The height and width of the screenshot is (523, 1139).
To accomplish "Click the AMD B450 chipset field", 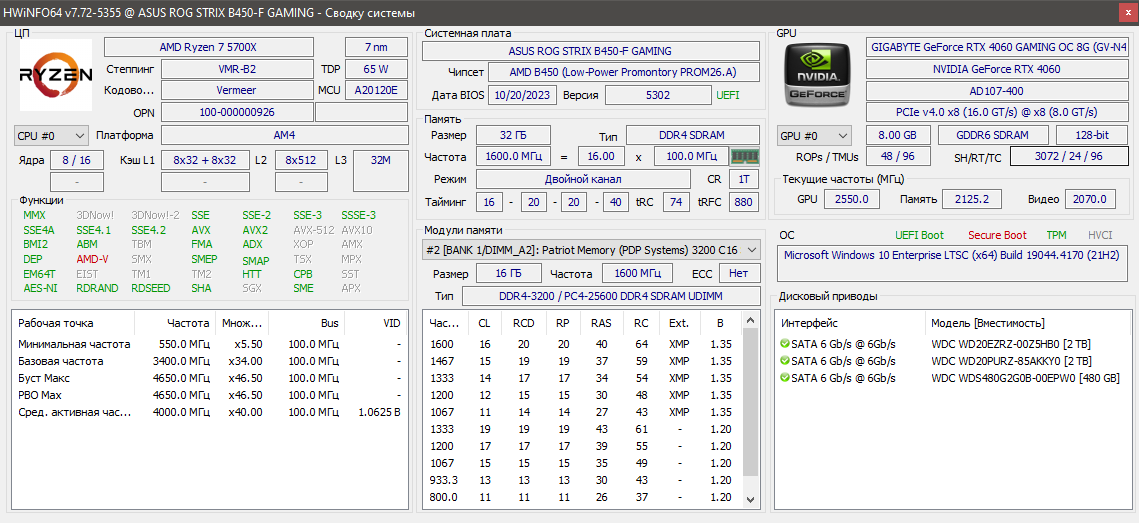I will pos(624,72).
